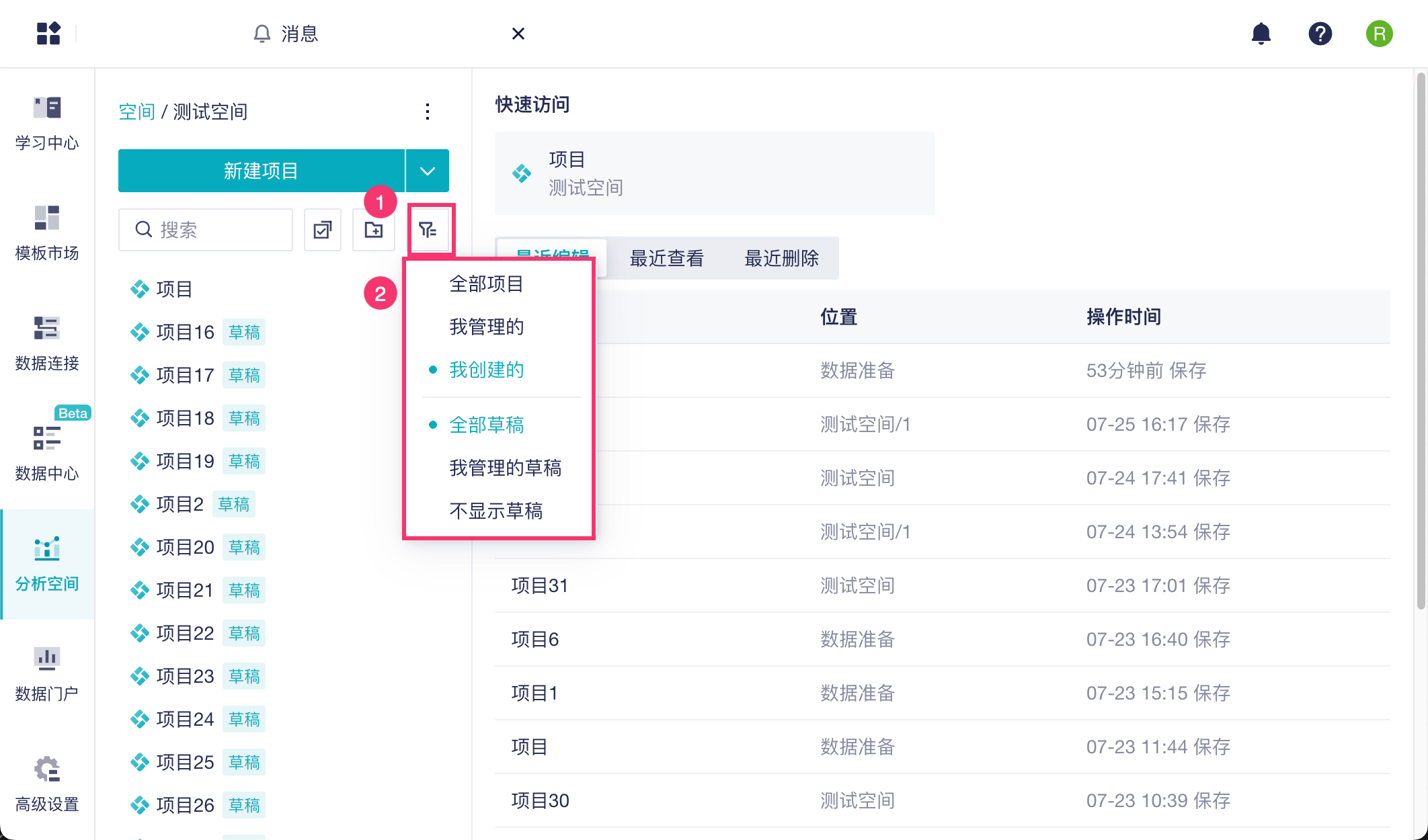Screen dimensions: 1428x840
Task: Open the filter projects icon
Action: (x=428, y=230)
